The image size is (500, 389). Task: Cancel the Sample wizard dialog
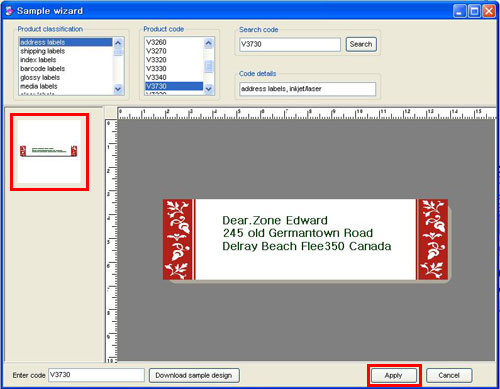449,376
